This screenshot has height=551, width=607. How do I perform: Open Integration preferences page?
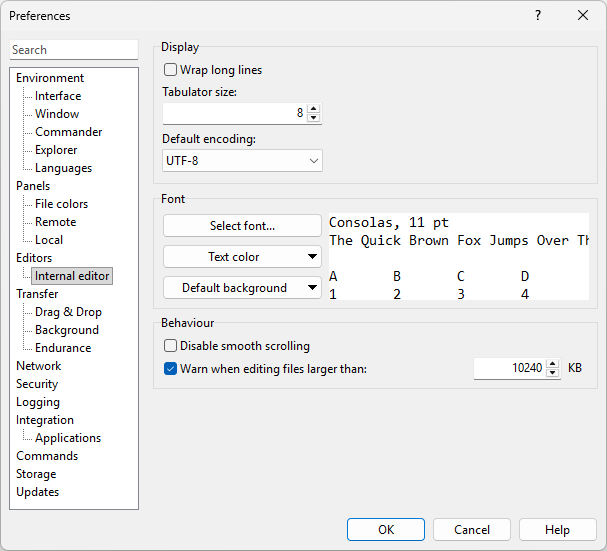[x=45, y=420]
